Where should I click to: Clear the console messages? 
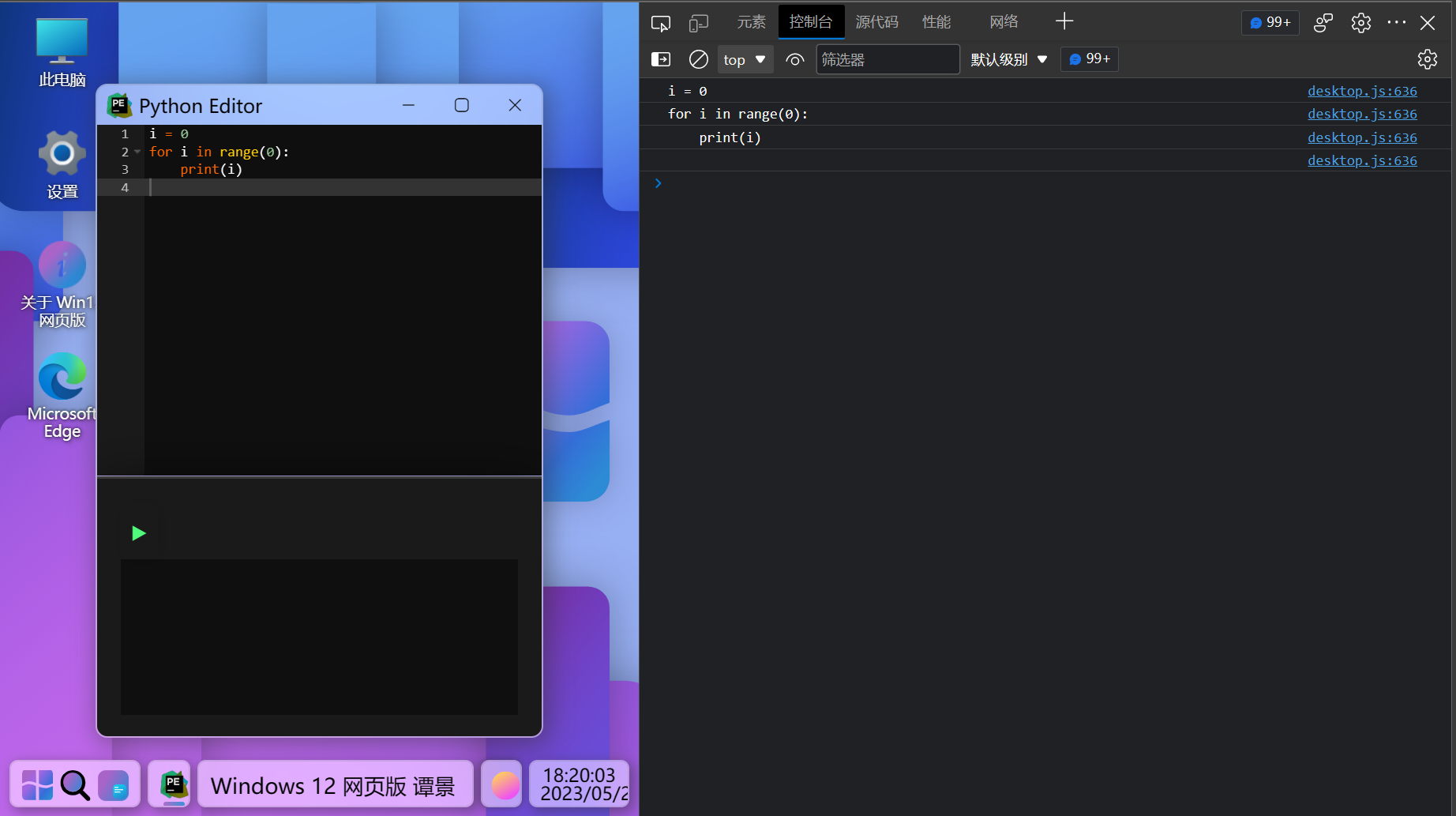coord(698,58)
